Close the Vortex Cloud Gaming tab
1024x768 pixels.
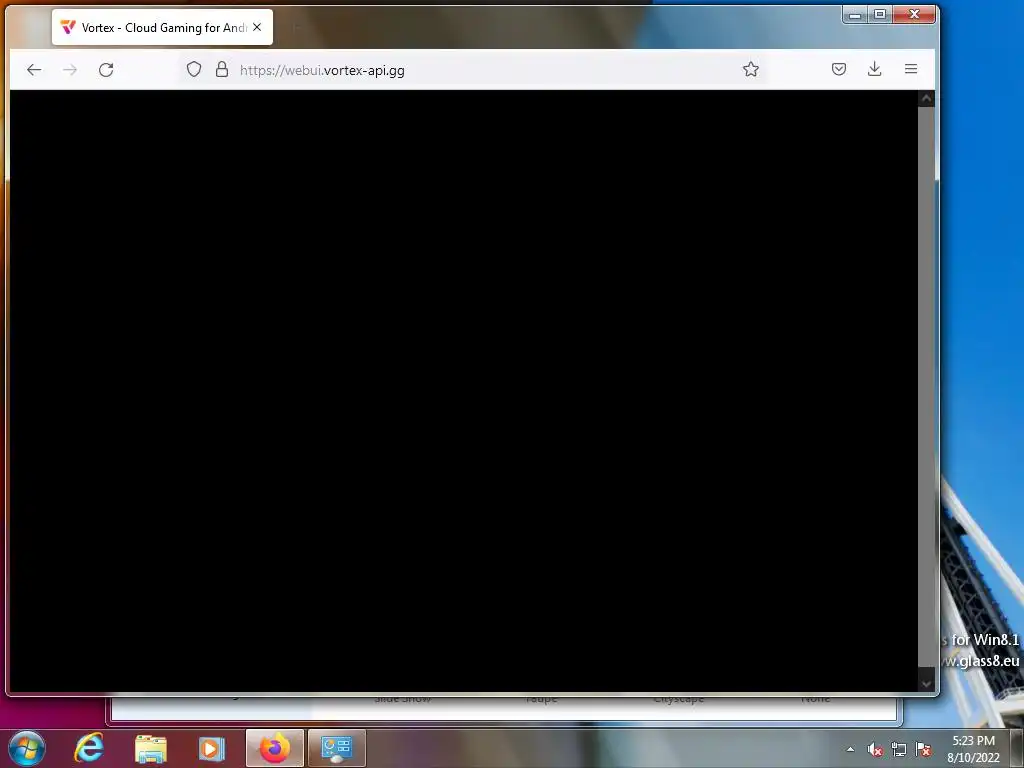257,27
